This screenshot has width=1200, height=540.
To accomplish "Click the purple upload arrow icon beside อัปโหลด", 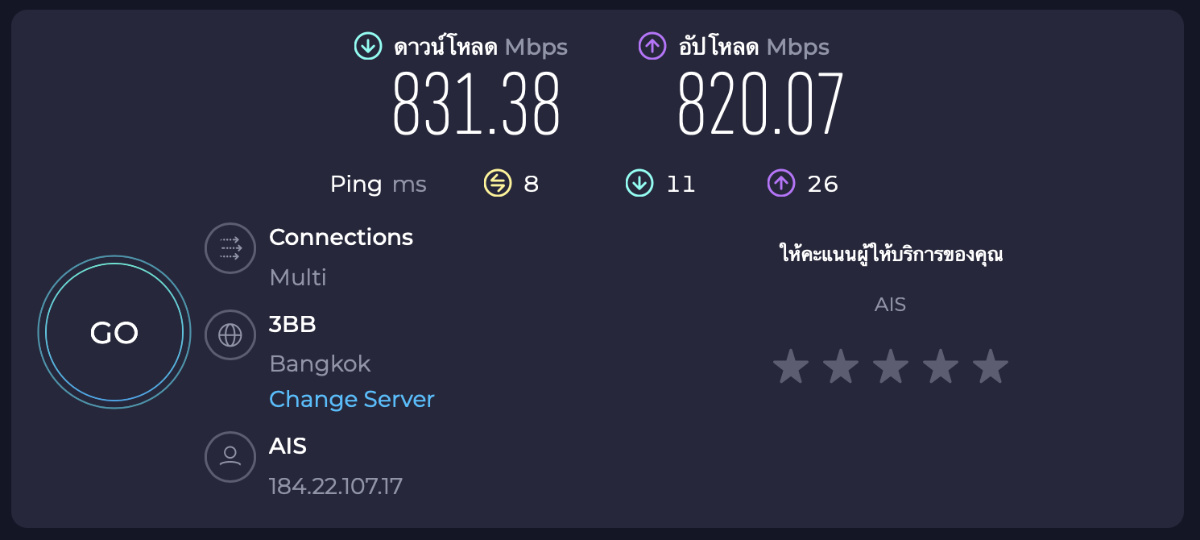I will pyautogui.click(x=652, y=46).
